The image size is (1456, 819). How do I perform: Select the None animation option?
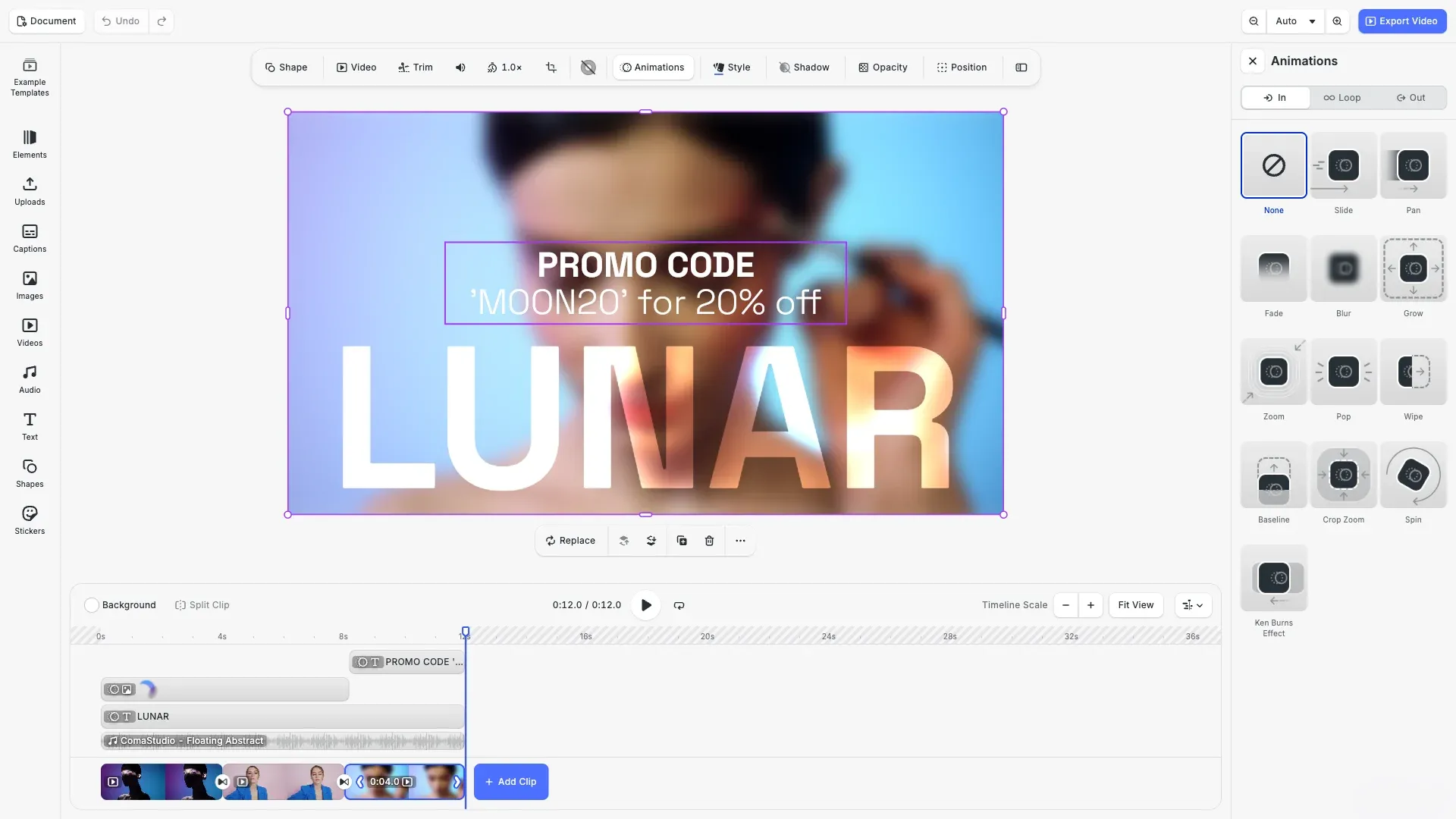tap(1274, 165)
